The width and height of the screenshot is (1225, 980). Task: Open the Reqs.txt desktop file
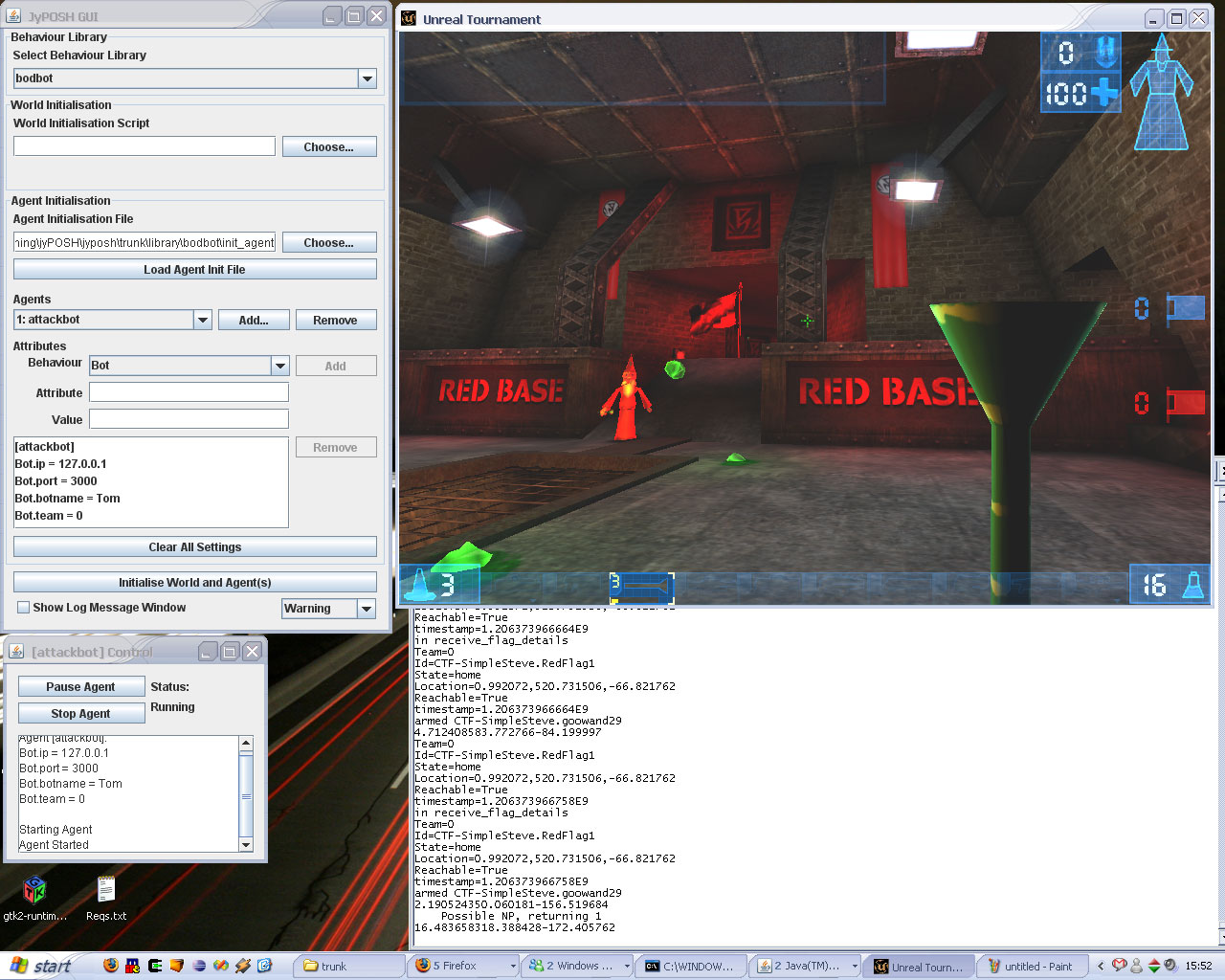(x=106, y=891)
